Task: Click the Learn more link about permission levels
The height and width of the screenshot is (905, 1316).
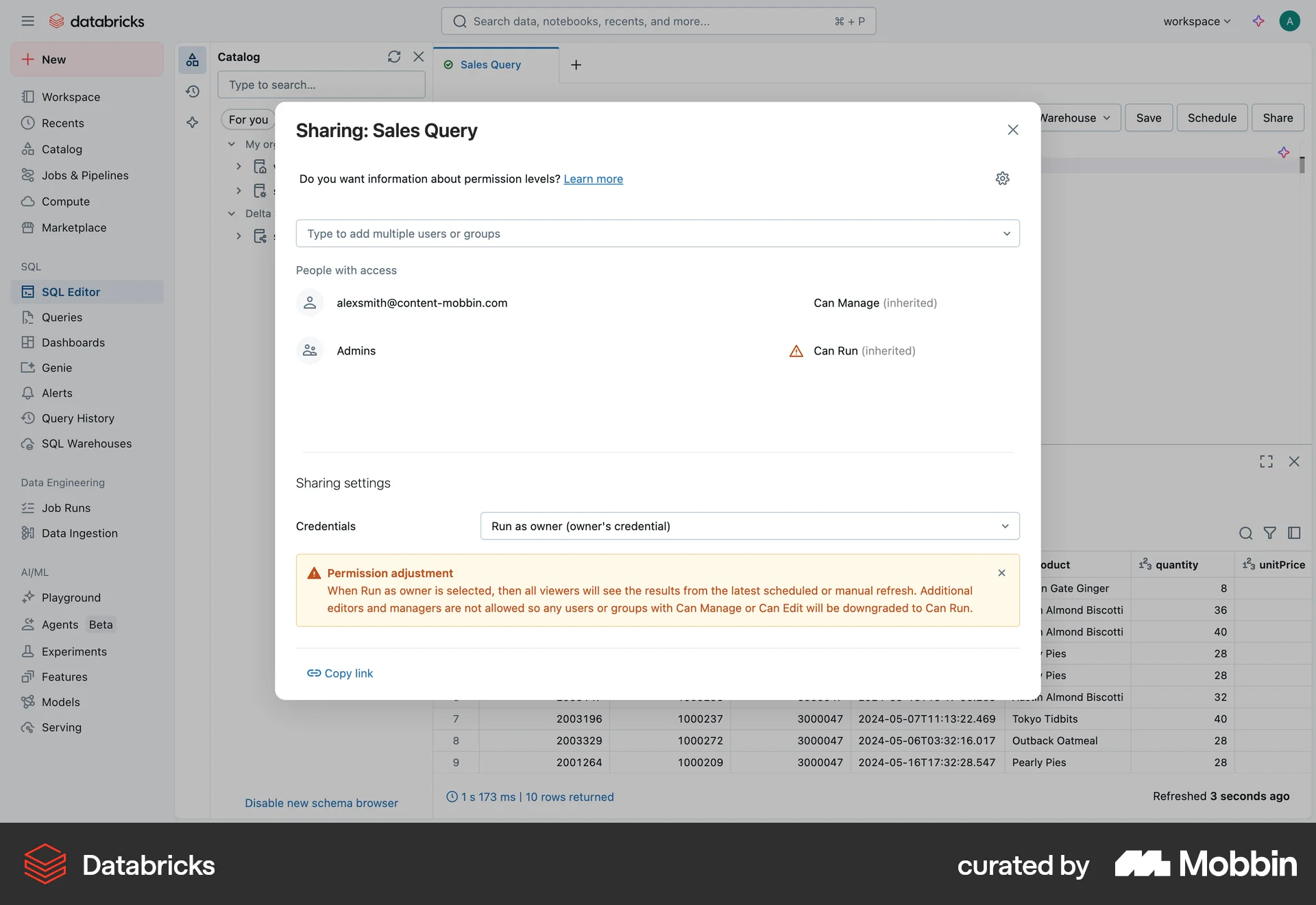Action: click(x=593, y=179)
